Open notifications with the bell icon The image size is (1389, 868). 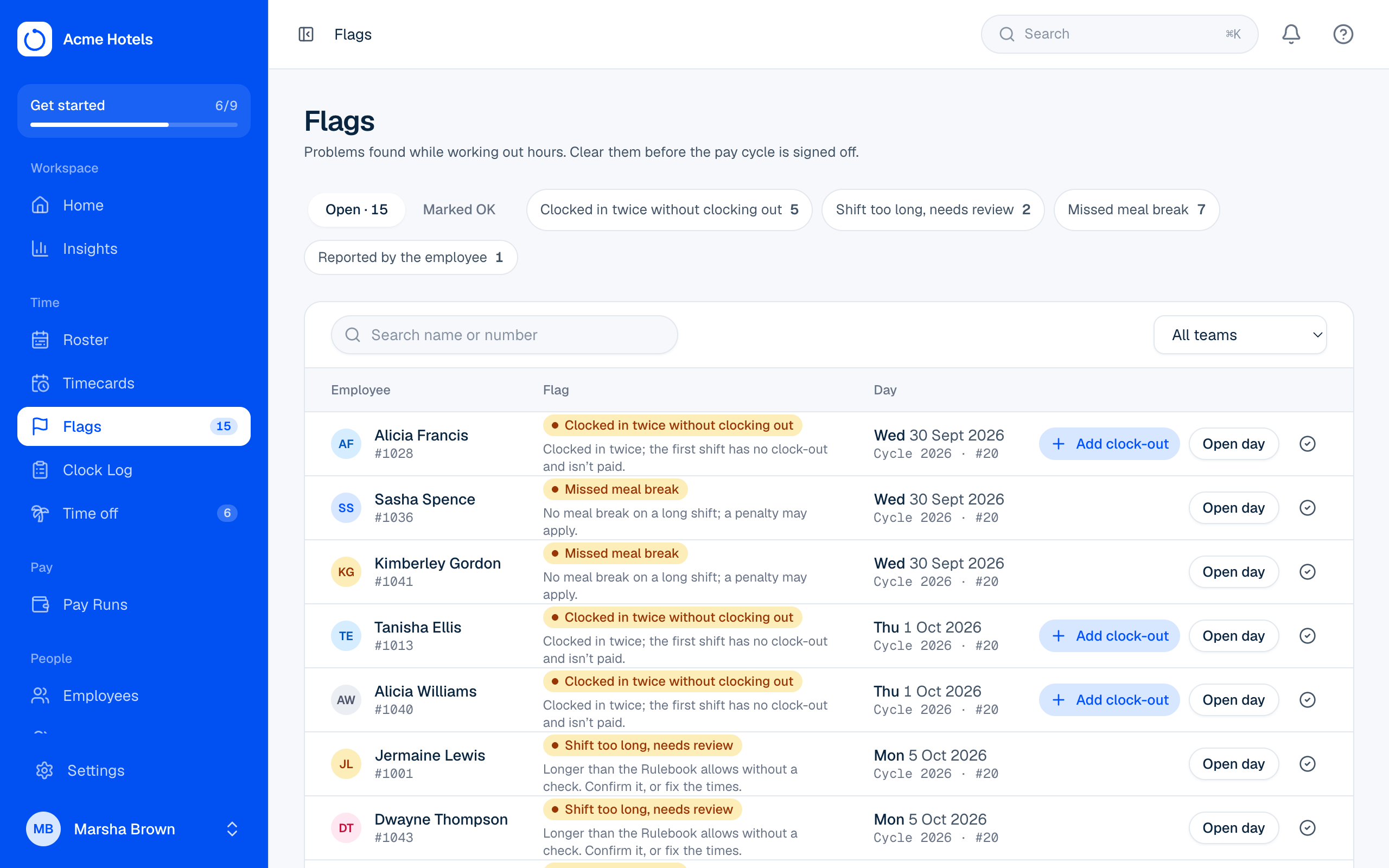(x=1291, y=34)
